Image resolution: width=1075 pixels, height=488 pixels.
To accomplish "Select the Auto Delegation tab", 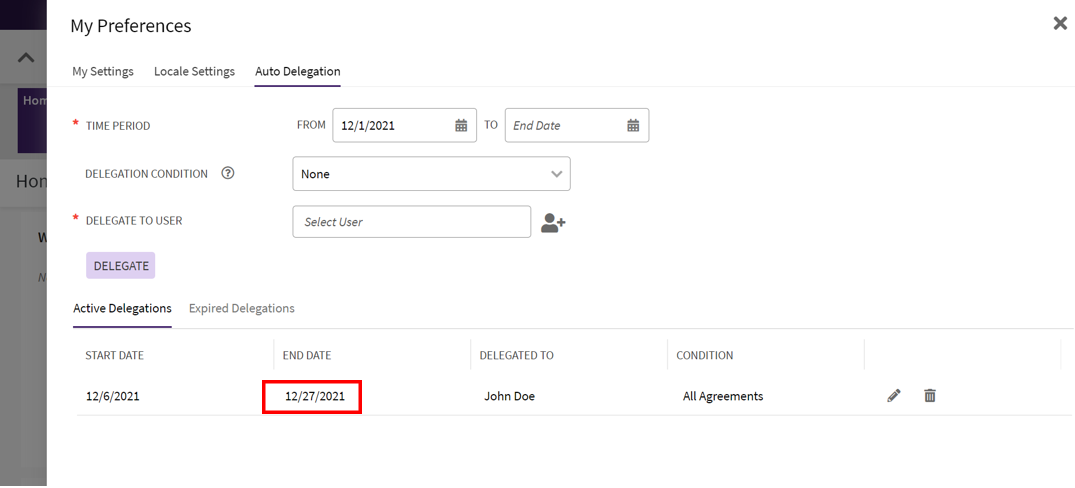I will point(297,72).
